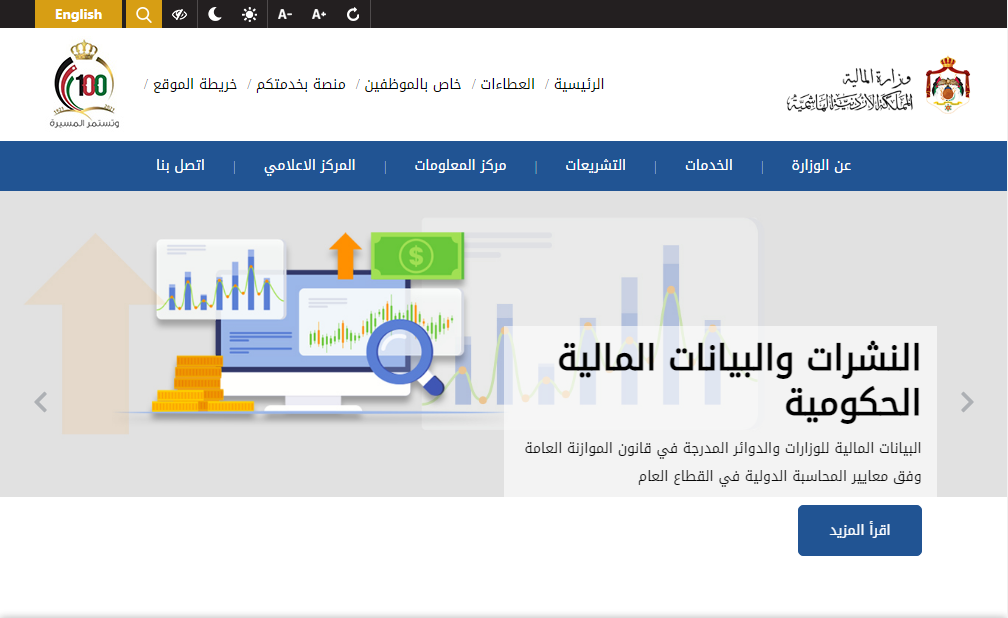1008x618 pixels.
Task: Go to next slide with right arrow
Action: click(x=967, y=402)
